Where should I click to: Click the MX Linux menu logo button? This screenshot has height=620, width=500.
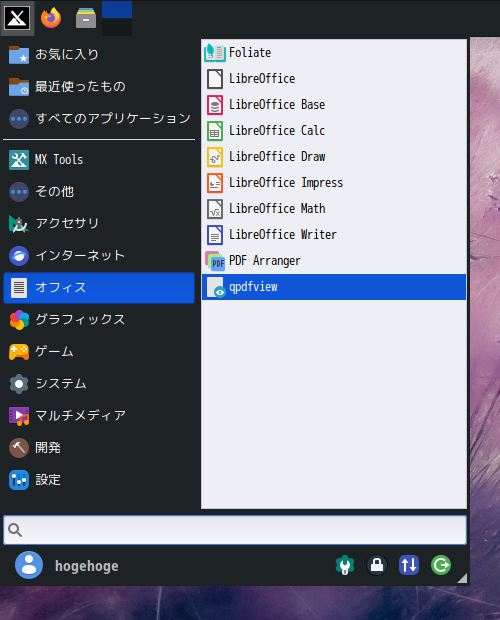pos(17,18)
